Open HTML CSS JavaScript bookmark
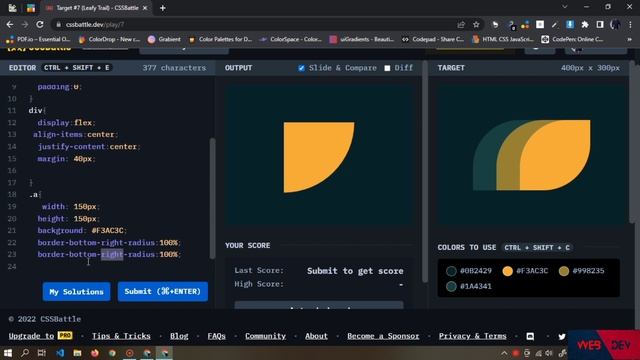This screenshot has width=640, height=360. point(503,39)
